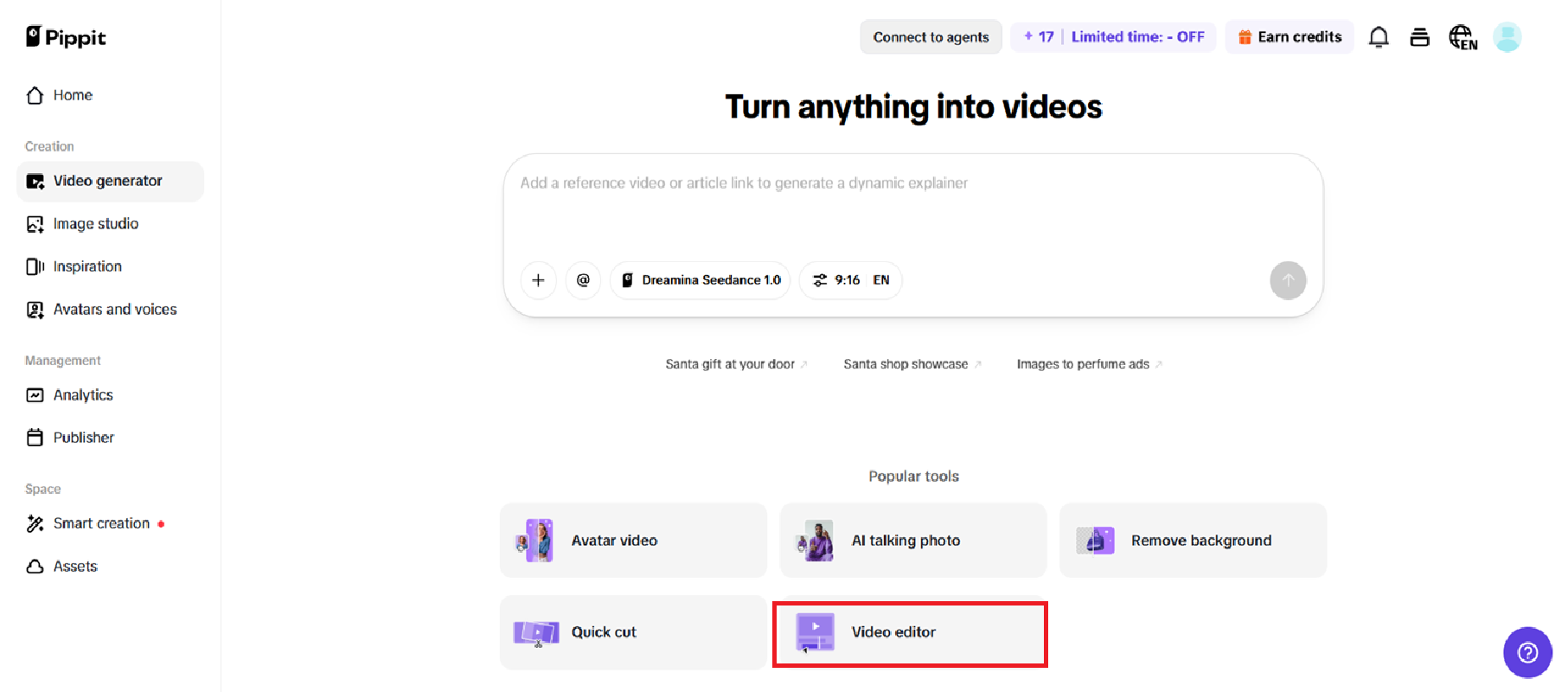Click the send arrow button
The width and height of the screenshot is (1568, 692).
click(x=1288, y=280)
